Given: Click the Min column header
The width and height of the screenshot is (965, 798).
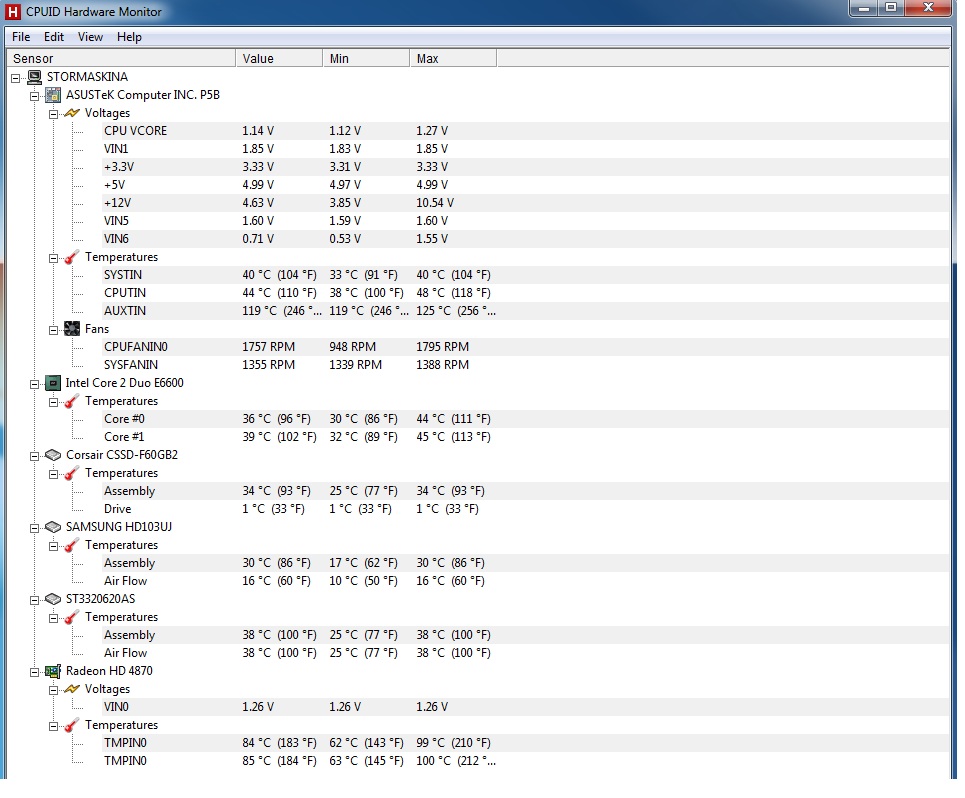Looking at the screenshot, I should [366, 58].
